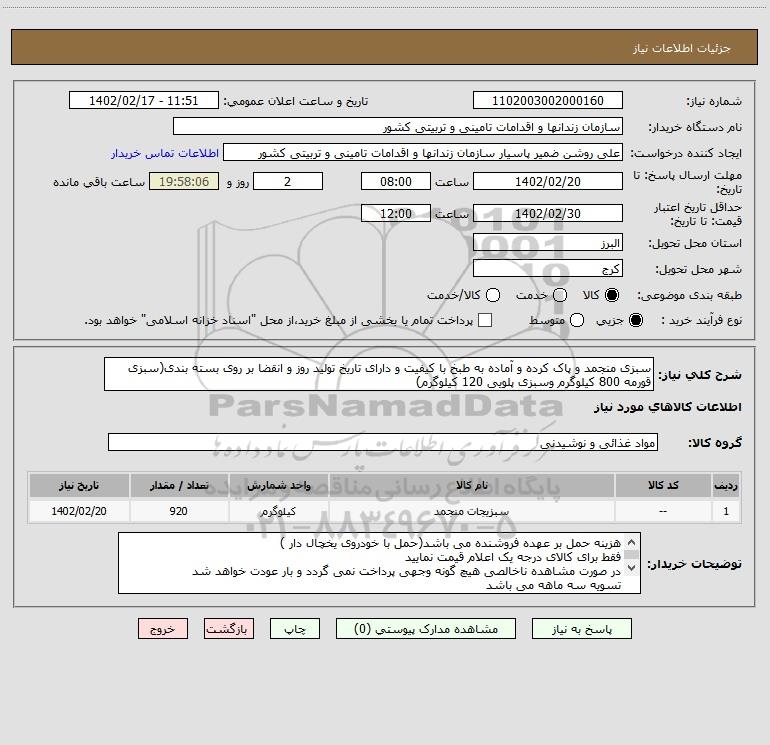770x745 pixels.
Task: Click the پاسخ به نیاز button
Action: point(582,629)
